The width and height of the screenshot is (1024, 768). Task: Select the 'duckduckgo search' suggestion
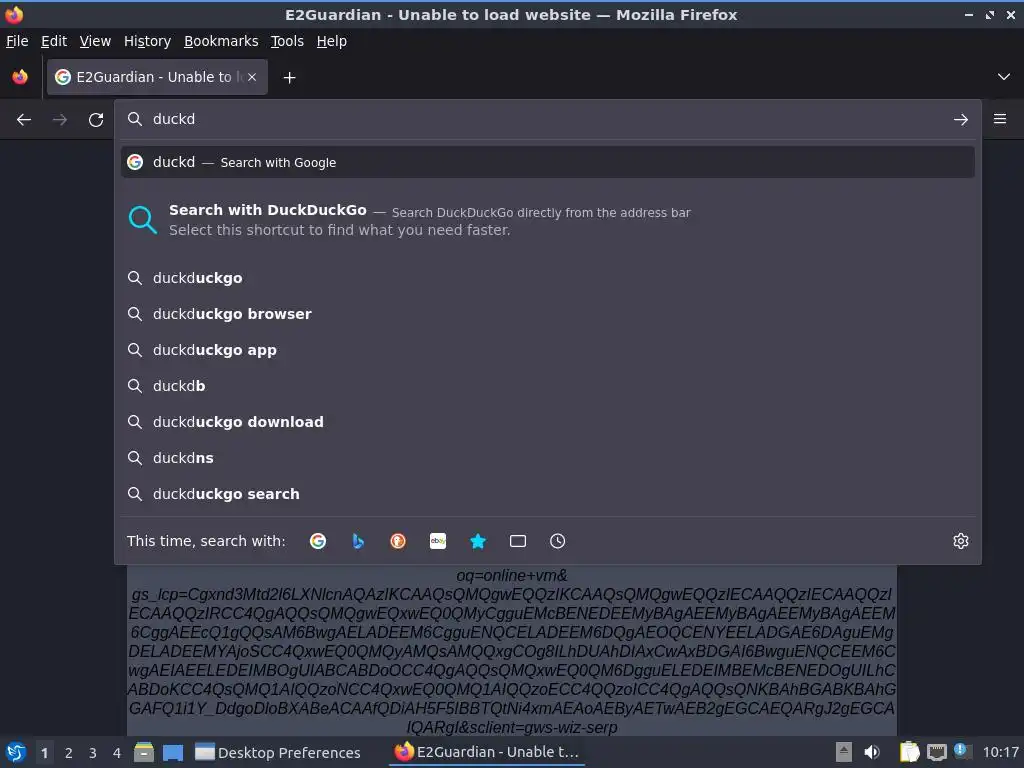click(548, 494)
